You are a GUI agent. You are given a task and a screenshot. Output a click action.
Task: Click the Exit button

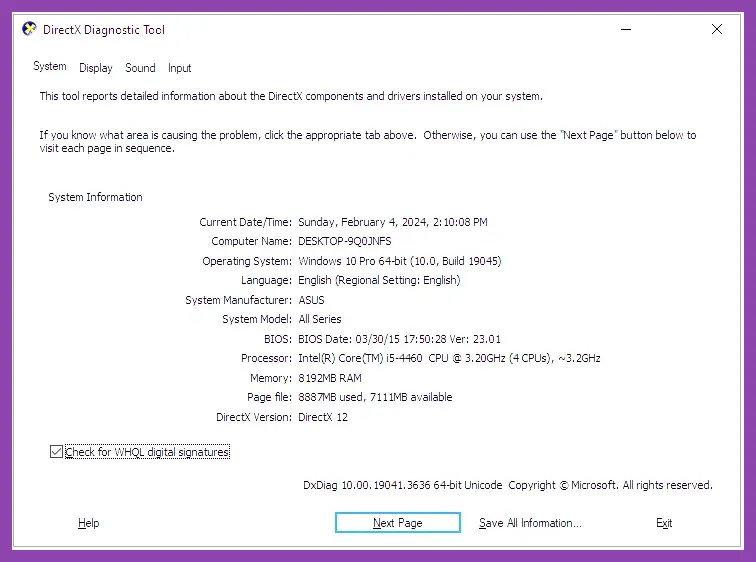click(664, 523)
